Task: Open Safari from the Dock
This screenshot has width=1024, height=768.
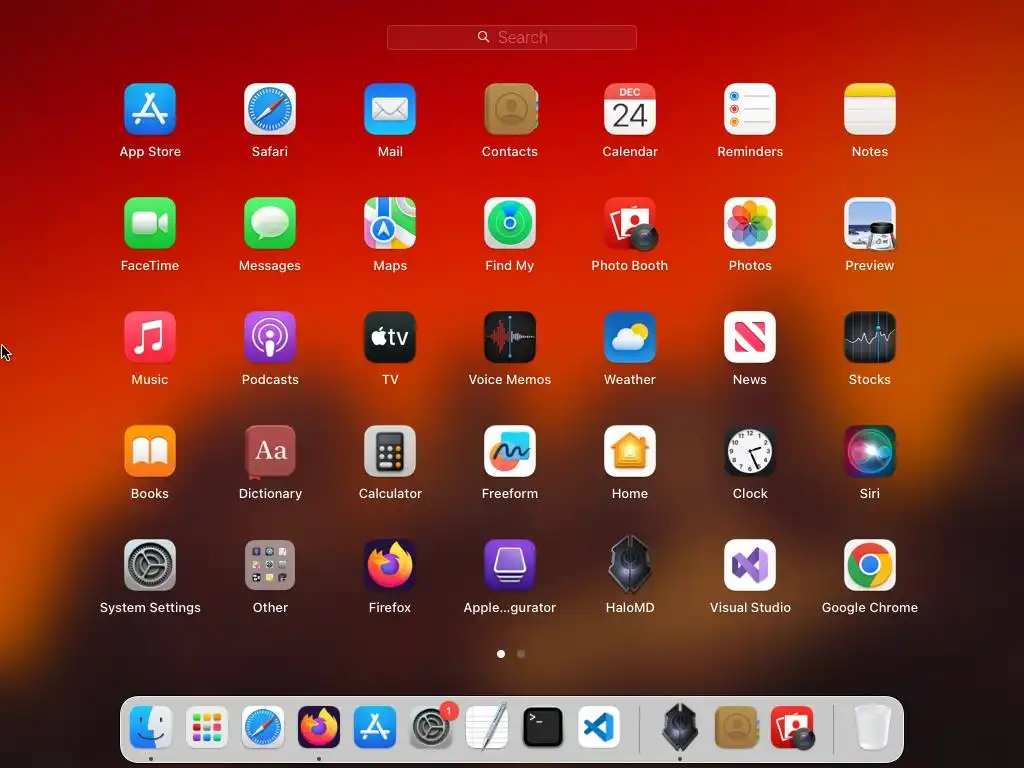Action: tap(263, 727)
